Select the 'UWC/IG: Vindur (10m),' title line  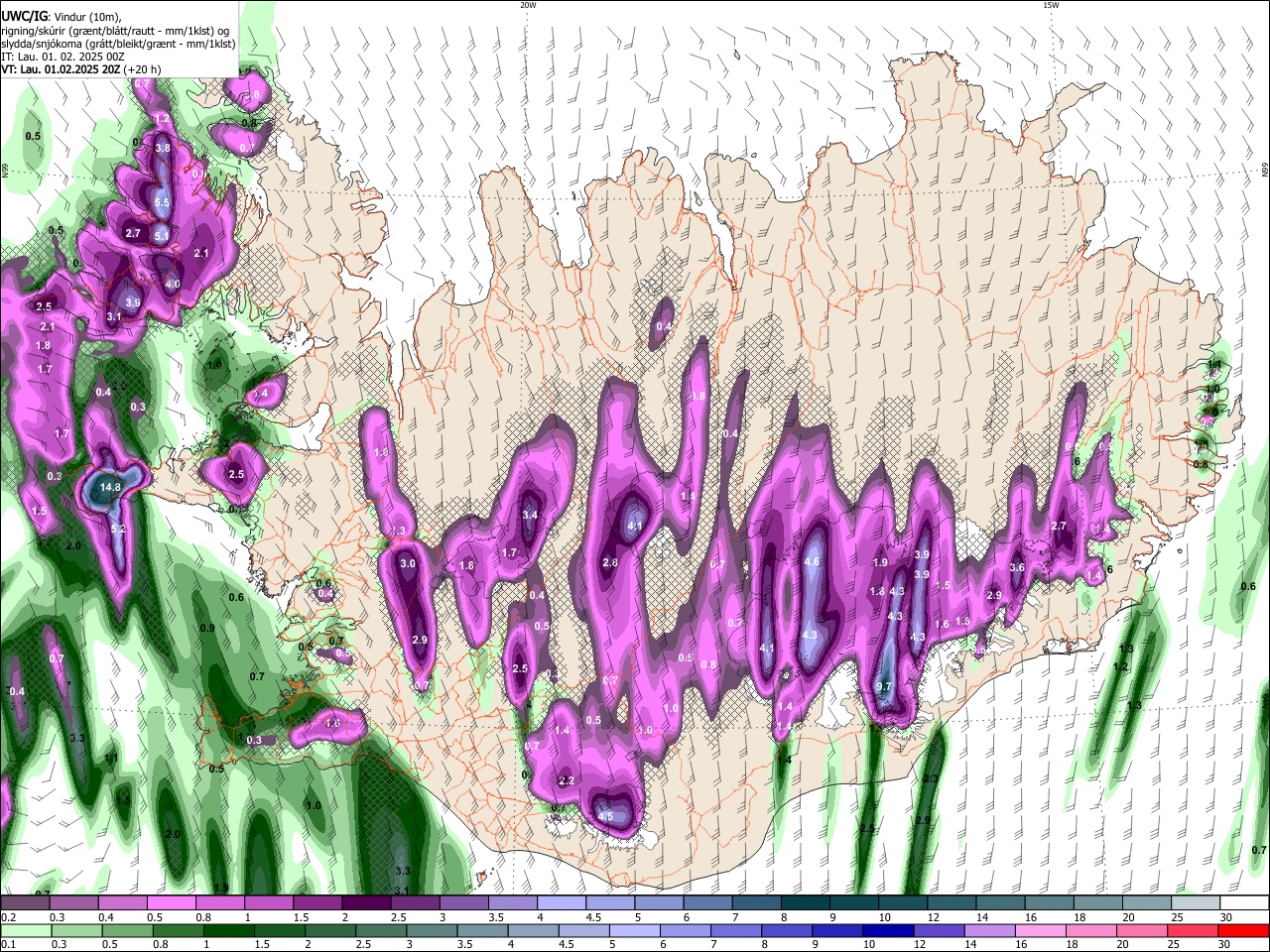[61, 16]
